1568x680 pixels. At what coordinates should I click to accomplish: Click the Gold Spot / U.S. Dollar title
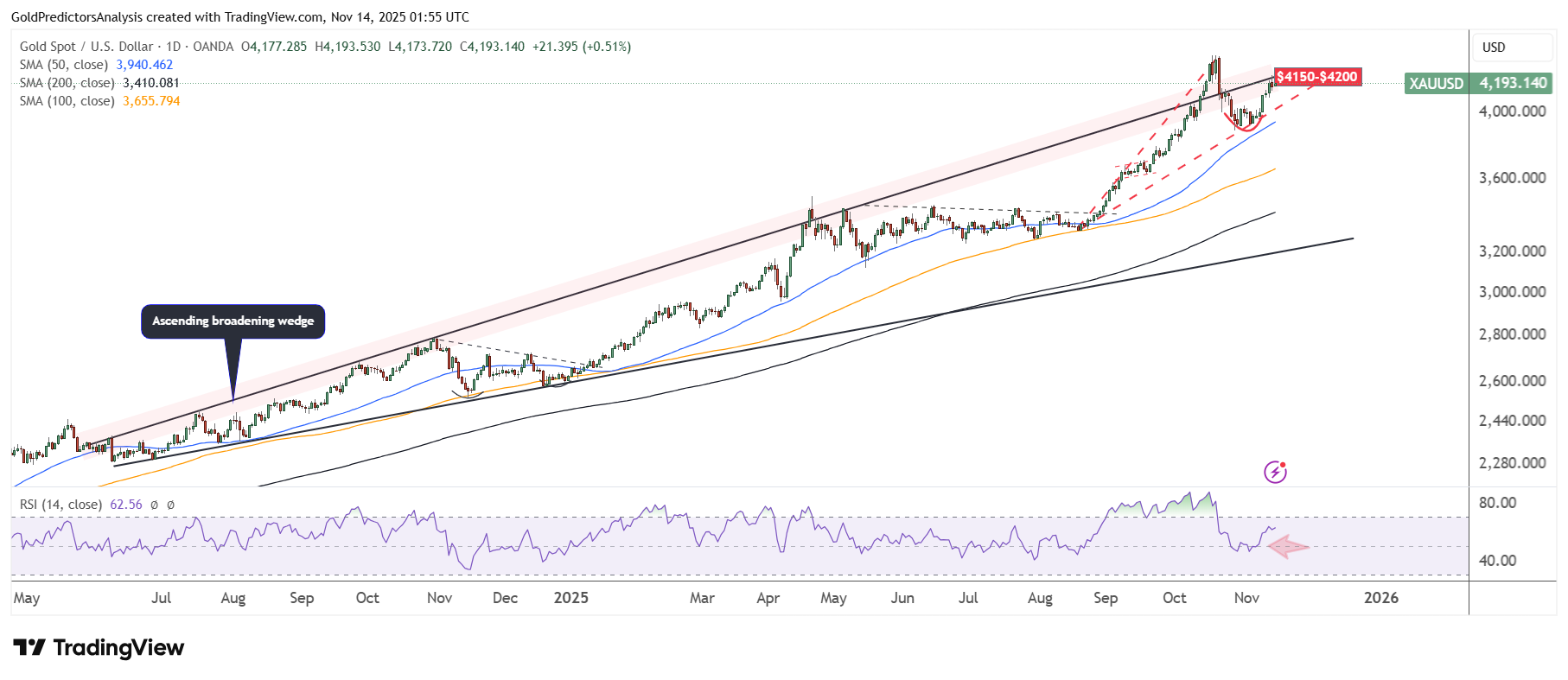[86, 47]
